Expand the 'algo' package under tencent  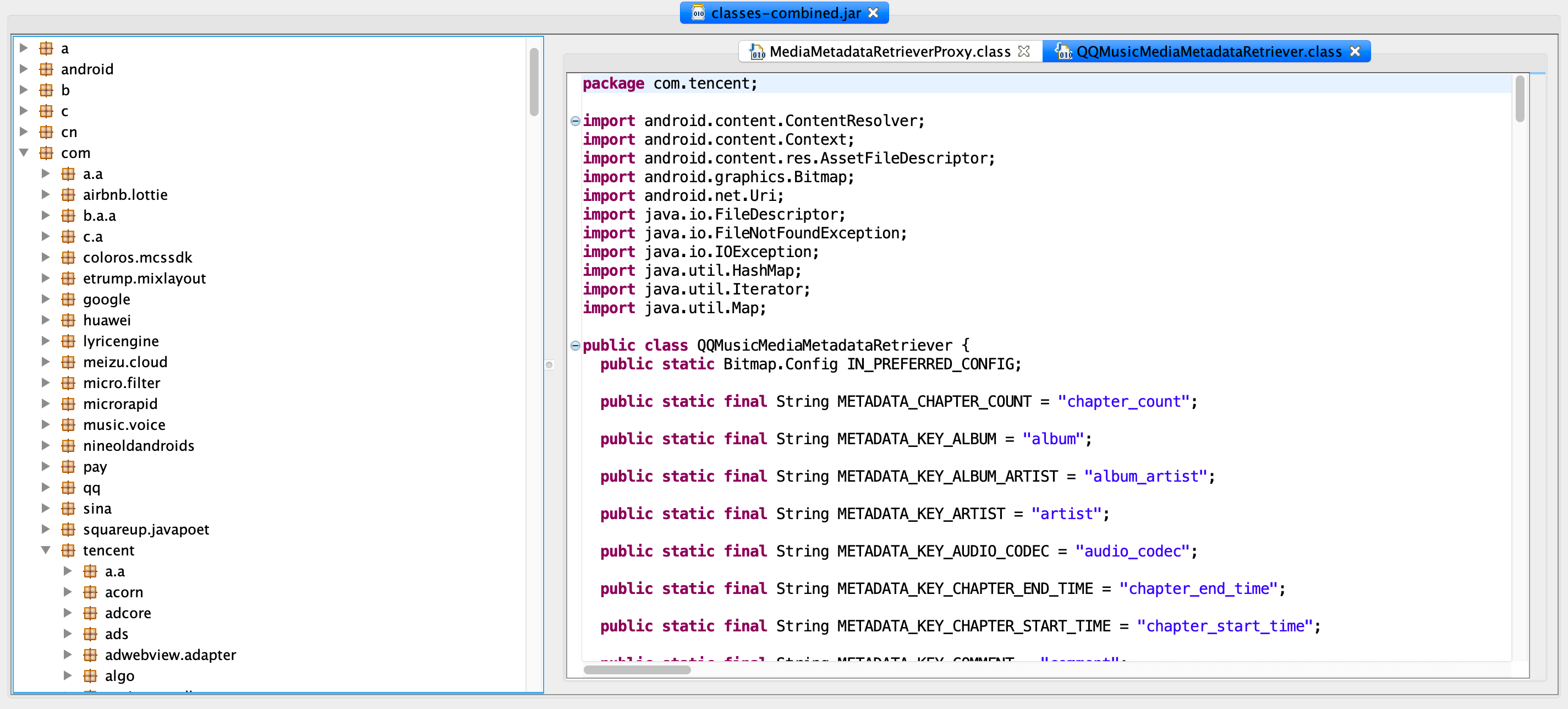(68, 675)
